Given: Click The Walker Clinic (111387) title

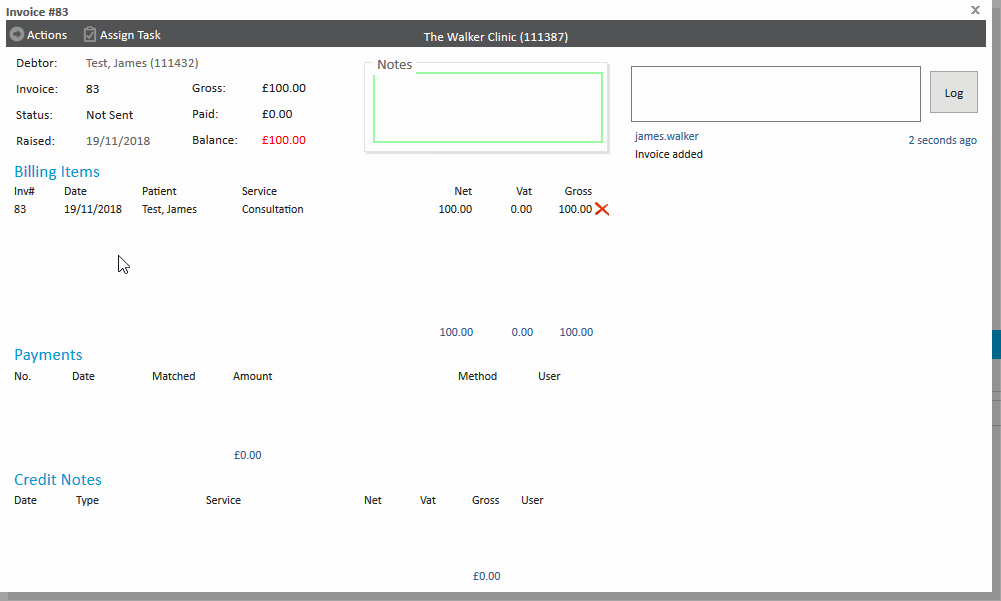Looking at the screenshot, I should tap(496, 37).
